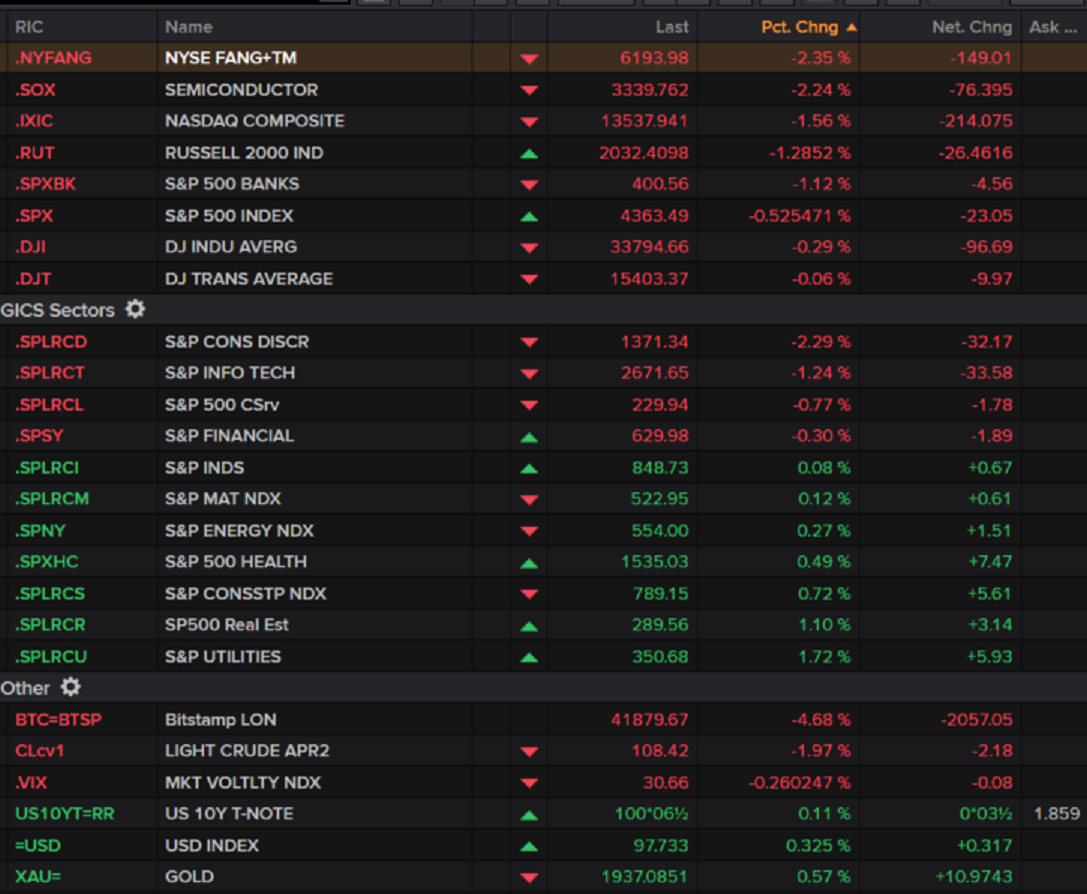The height and width of the screenshot is (894, 1087).
Task: Open the Other section settings gear
Action: [69, 687]
